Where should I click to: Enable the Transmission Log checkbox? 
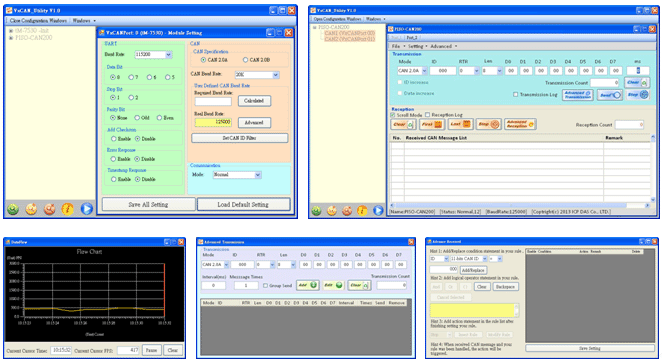(515, 94)
